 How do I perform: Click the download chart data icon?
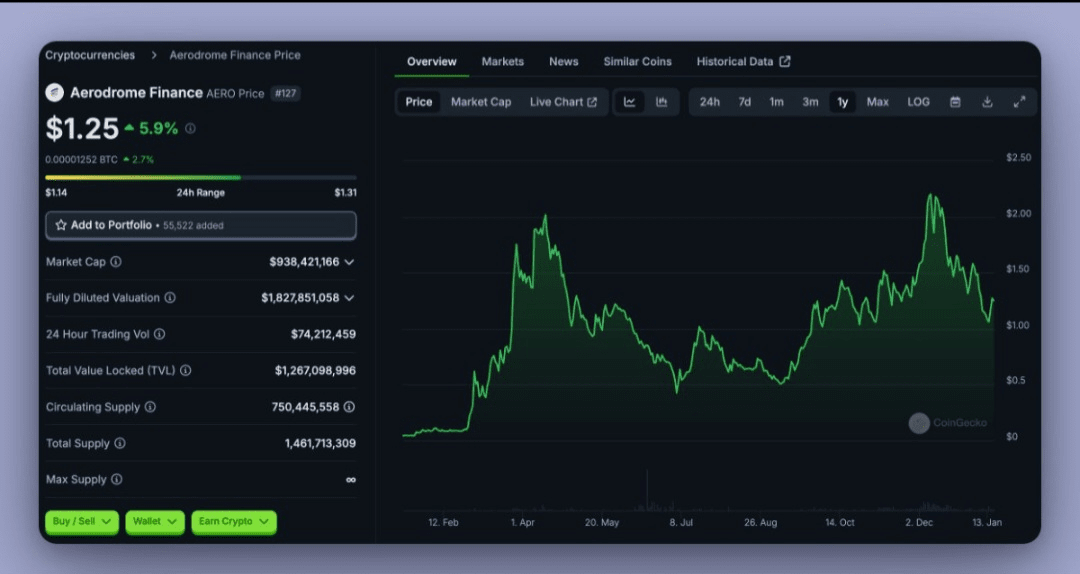coord(987,102)
